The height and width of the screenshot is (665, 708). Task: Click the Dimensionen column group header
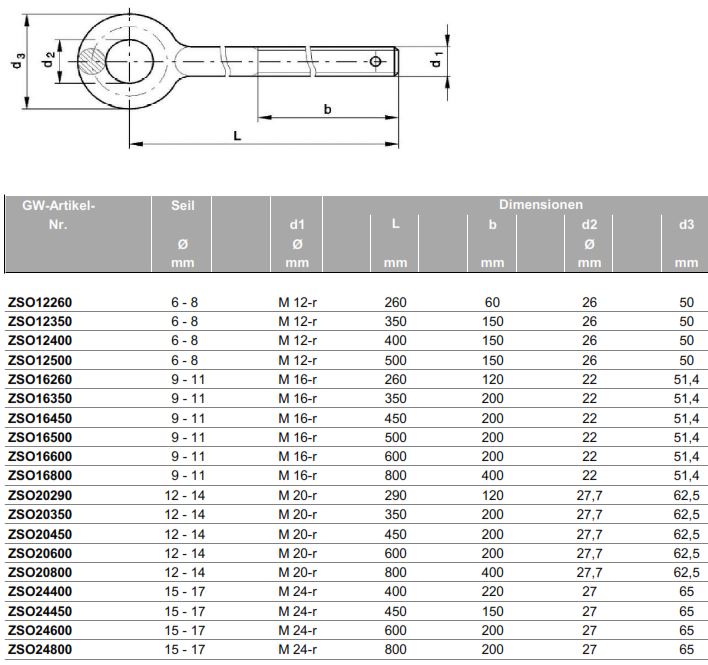click(x=541, y=204)
